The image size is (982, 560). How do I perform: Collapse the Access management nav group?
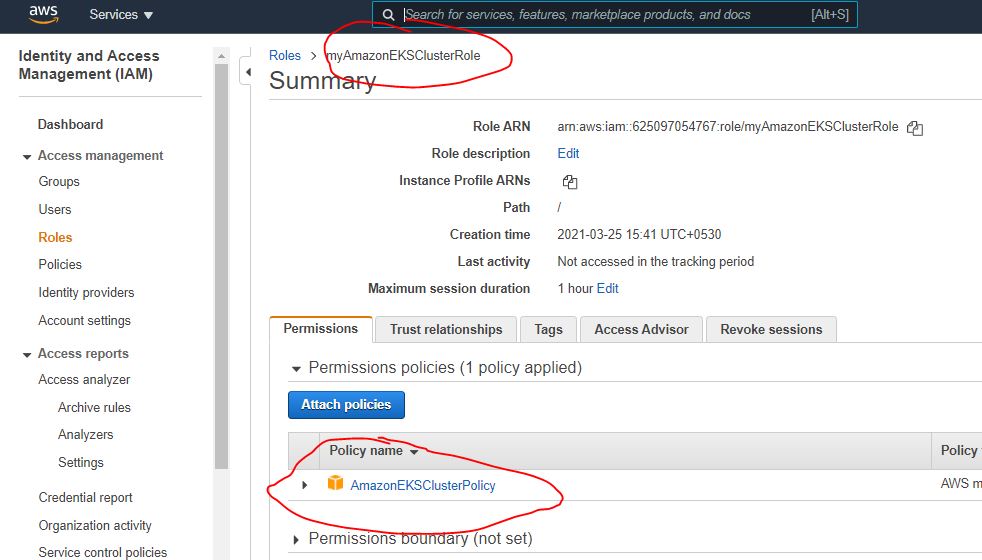(27, 156)
